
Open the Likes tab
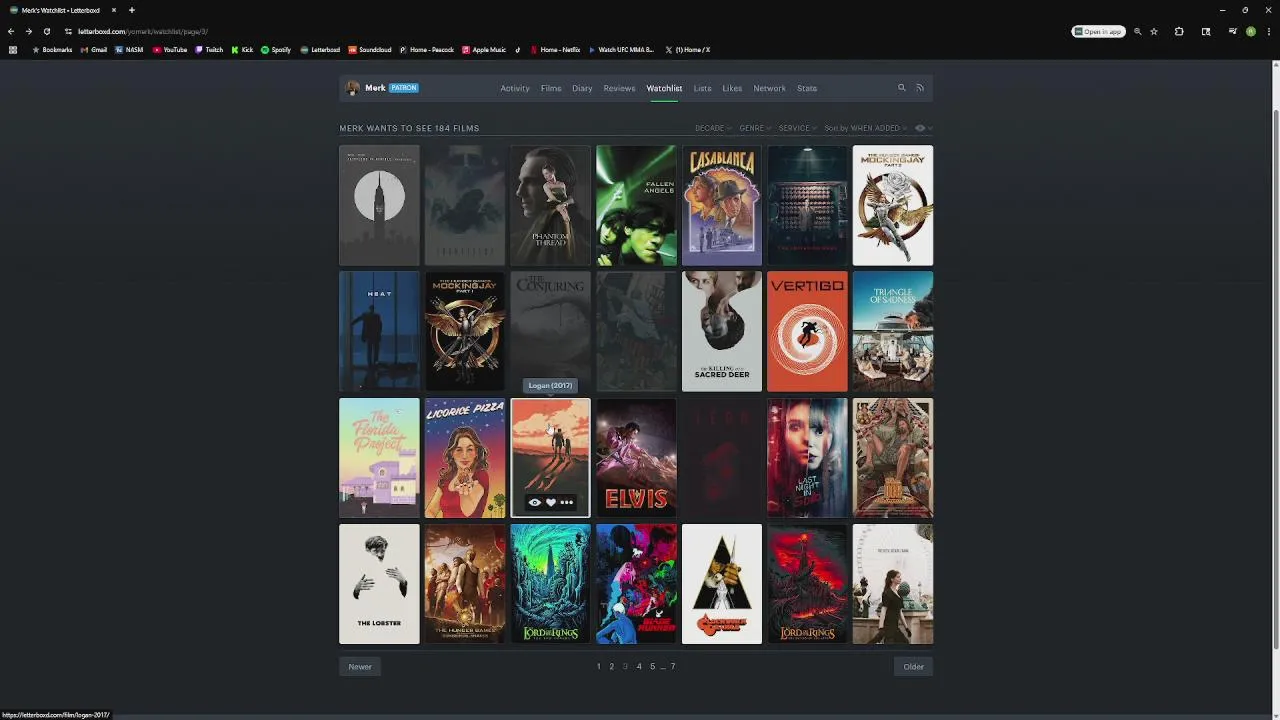[732, 88]
